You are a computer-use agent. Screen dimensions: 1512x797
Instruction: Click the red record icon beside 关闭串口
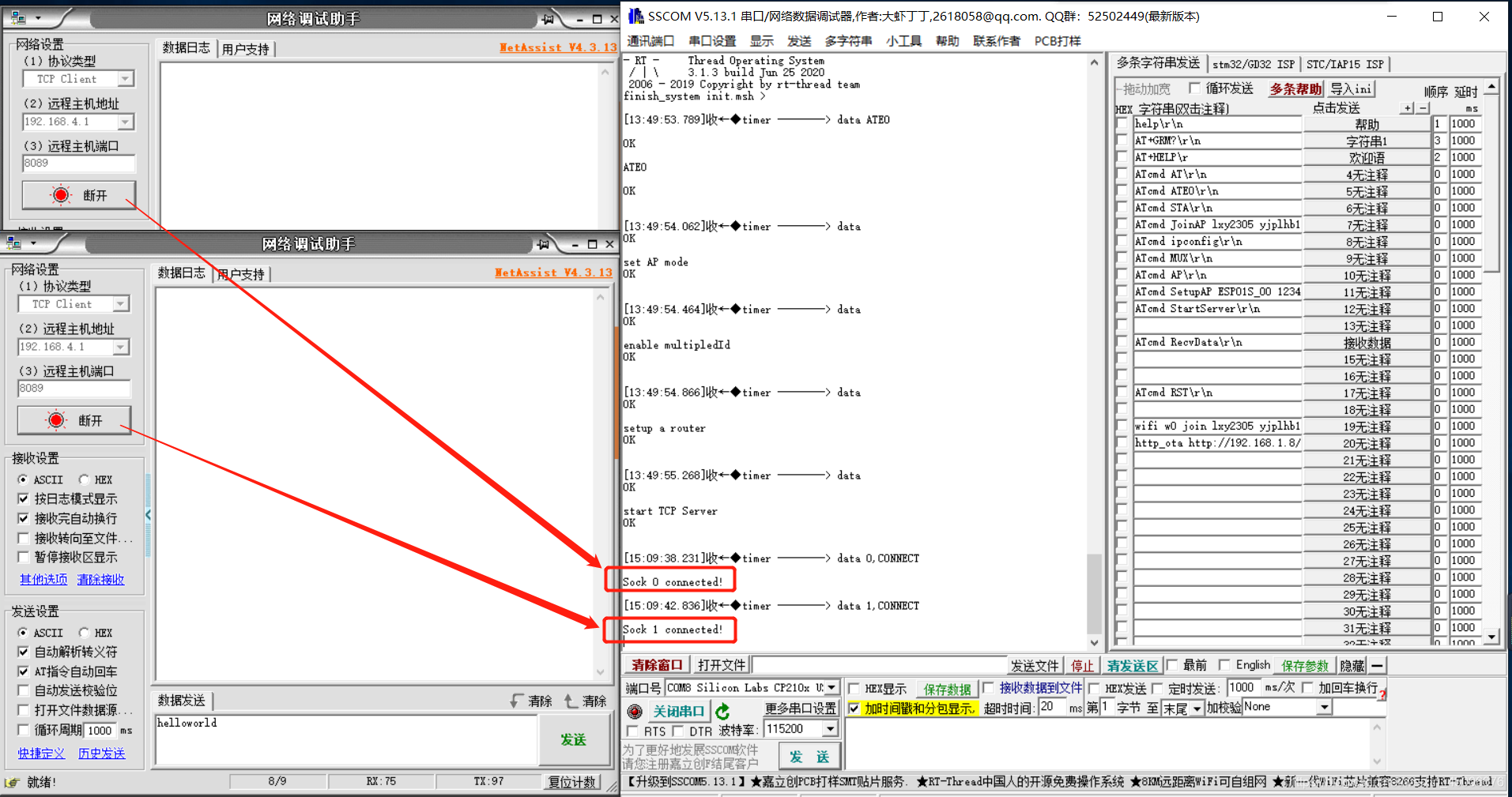point(635,711)
